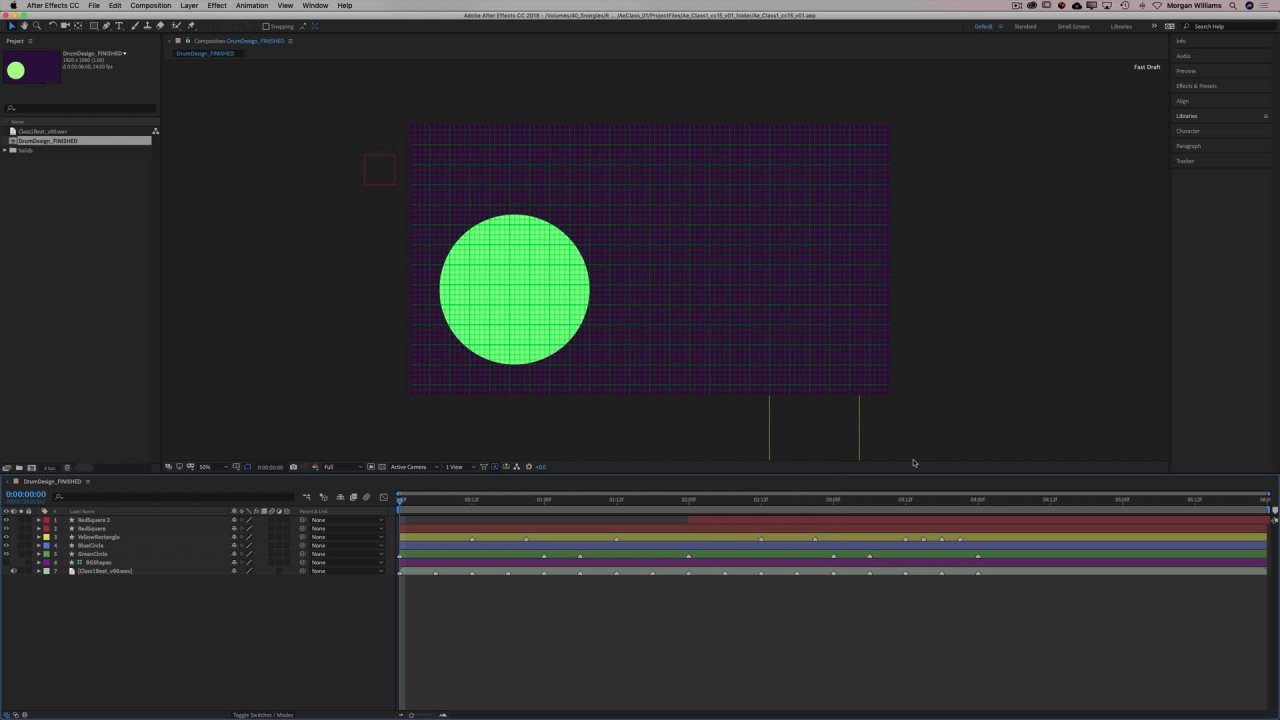Select the Hand tool
This screenshot has height=720, width=1280.
[24, 26]
